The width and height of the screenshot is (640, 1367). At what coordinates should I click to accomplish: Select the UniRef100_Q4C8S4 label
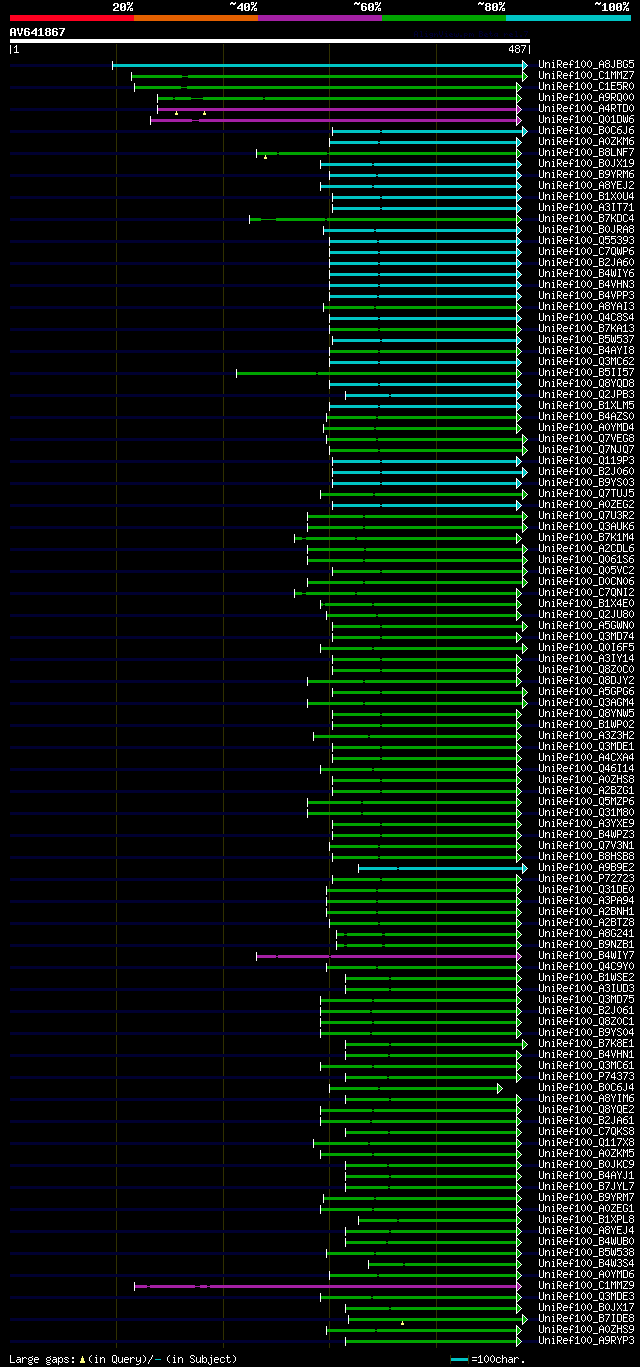[x=586, y=318]
